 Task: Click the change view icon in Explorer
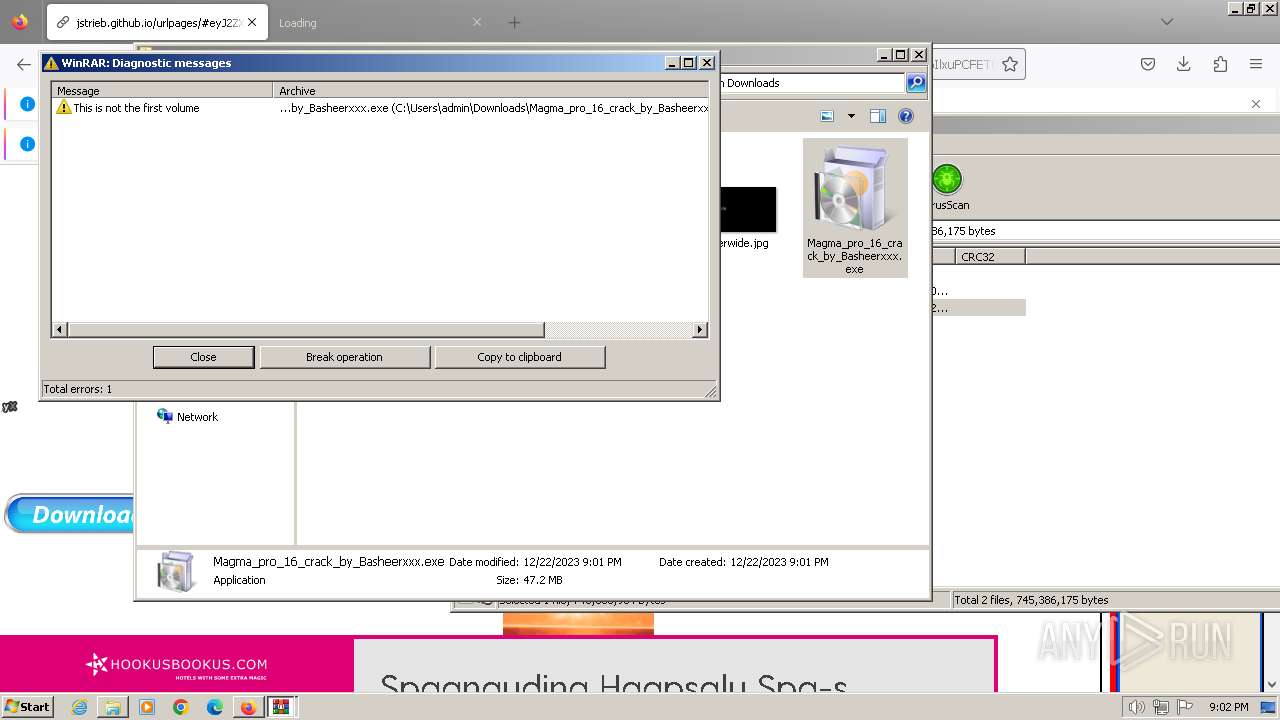tap(827, 116)
